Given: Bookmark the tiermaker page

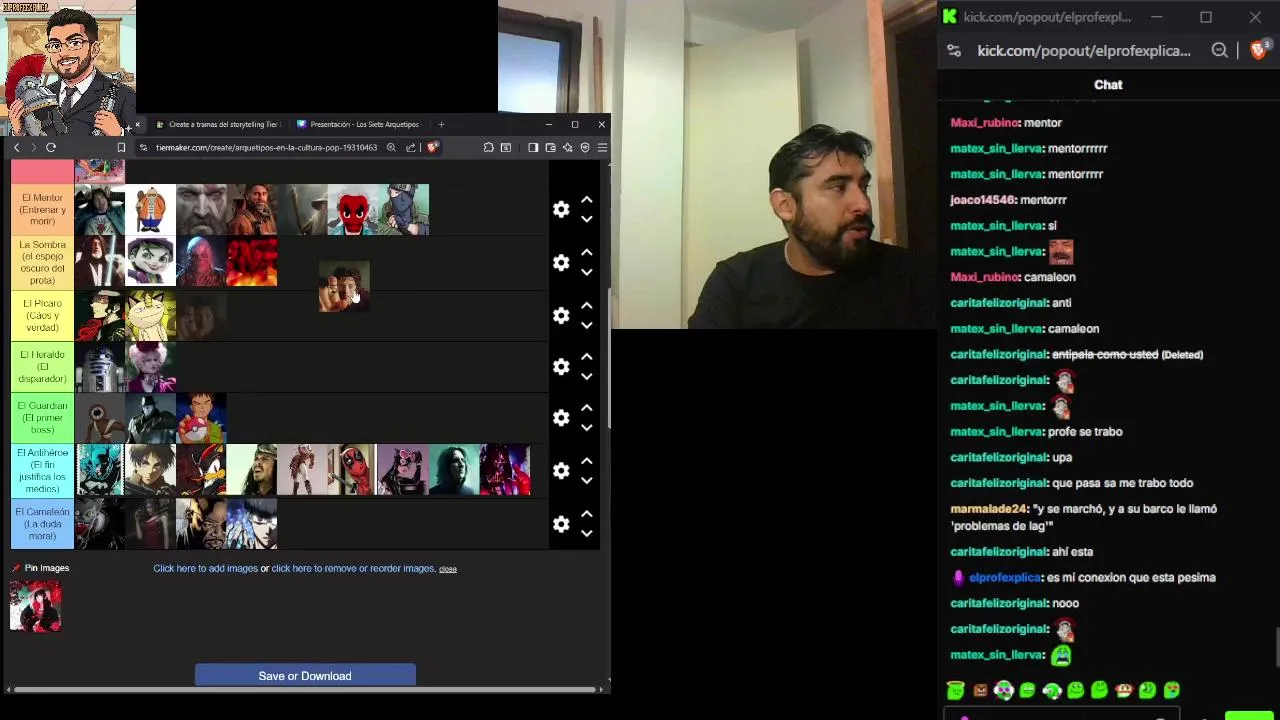Looking at the screenshot, I should click(x=121, y=148).
